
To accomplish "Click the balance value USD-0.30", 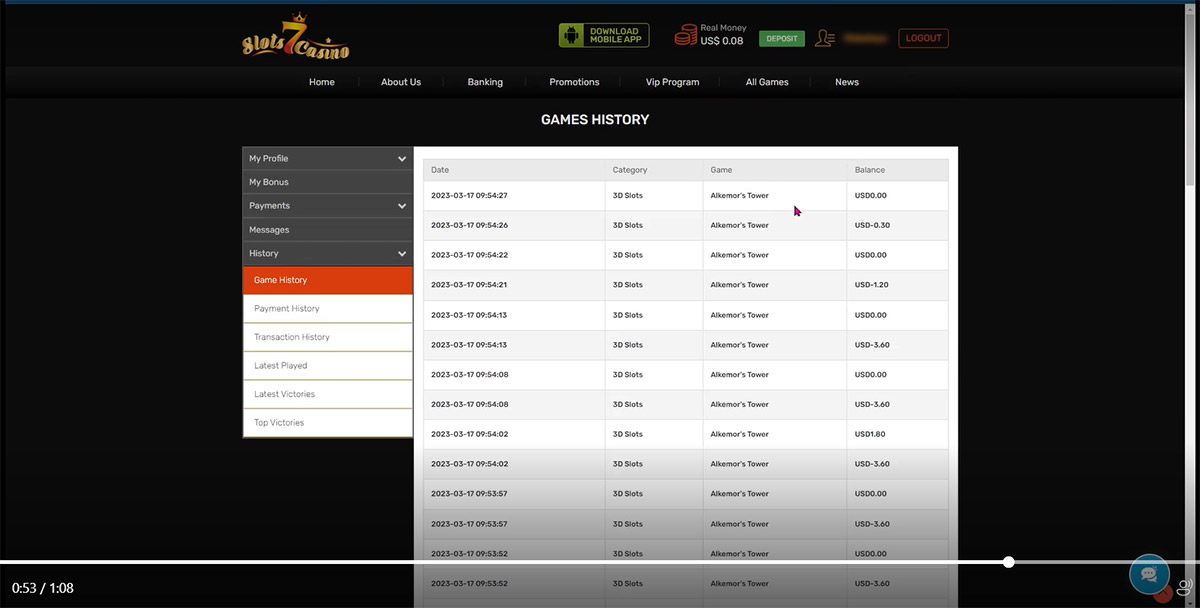I will click(872, 226).
